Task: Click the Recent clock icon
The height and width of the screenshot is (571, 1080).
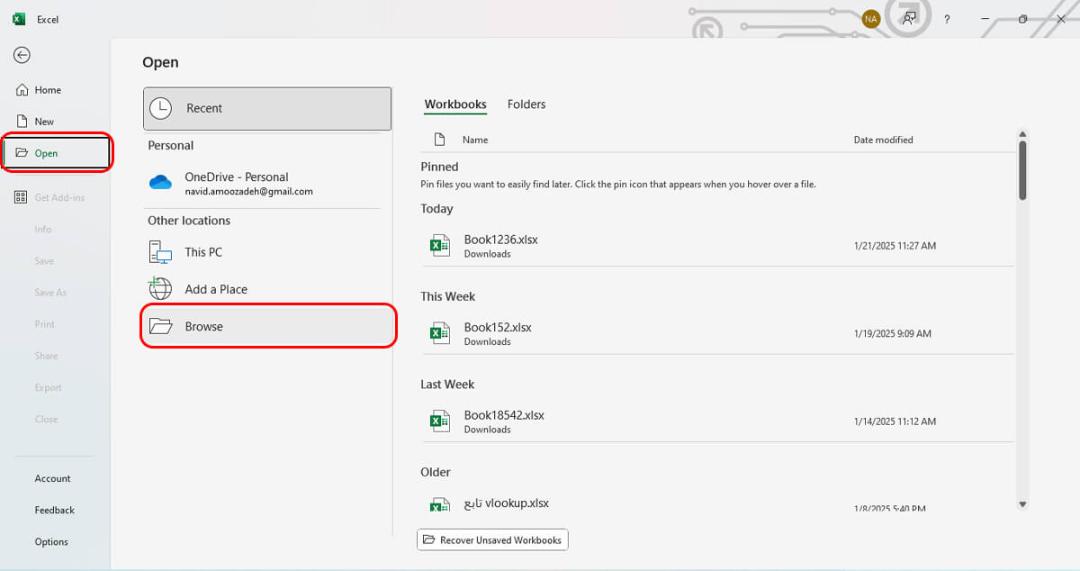Action: 160,108
